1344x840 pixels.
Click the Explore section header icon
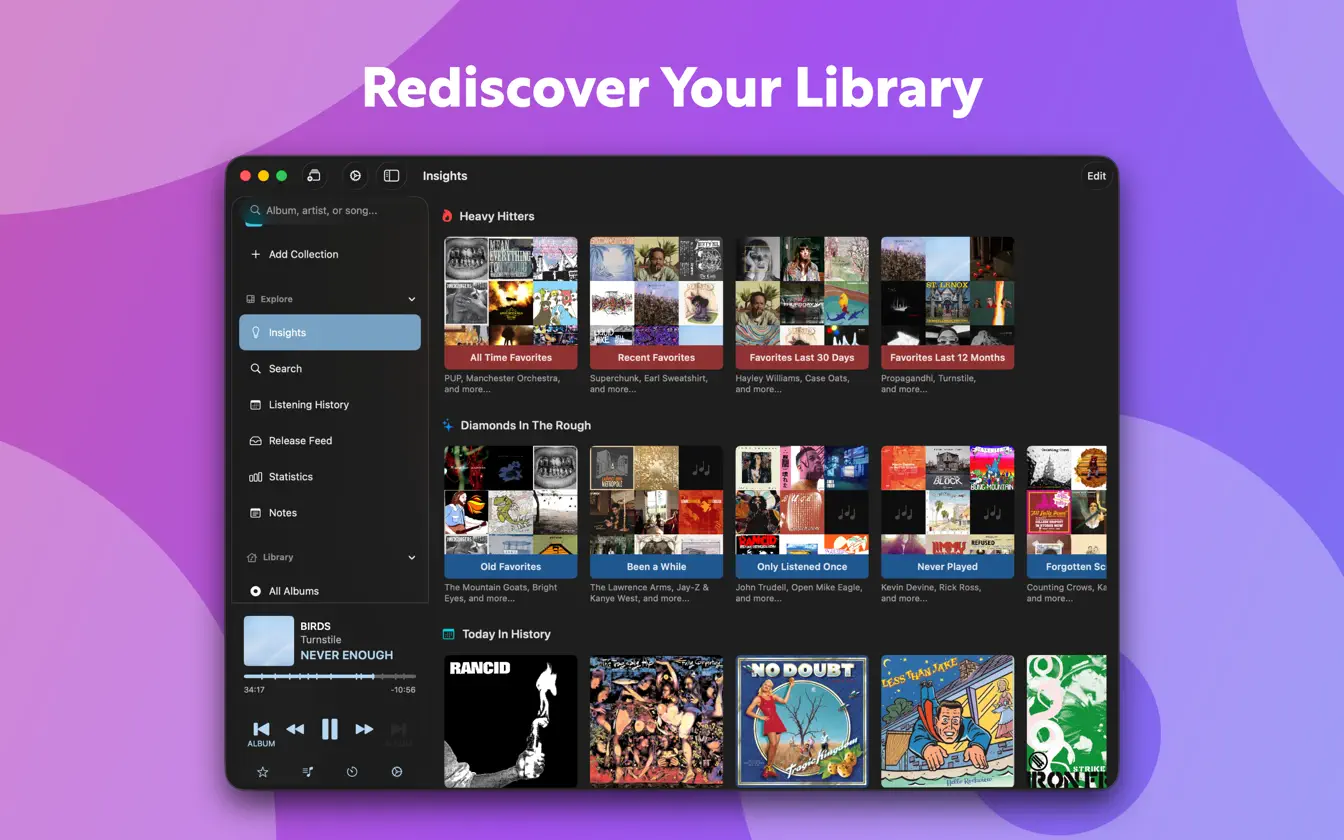coord(251,299)
